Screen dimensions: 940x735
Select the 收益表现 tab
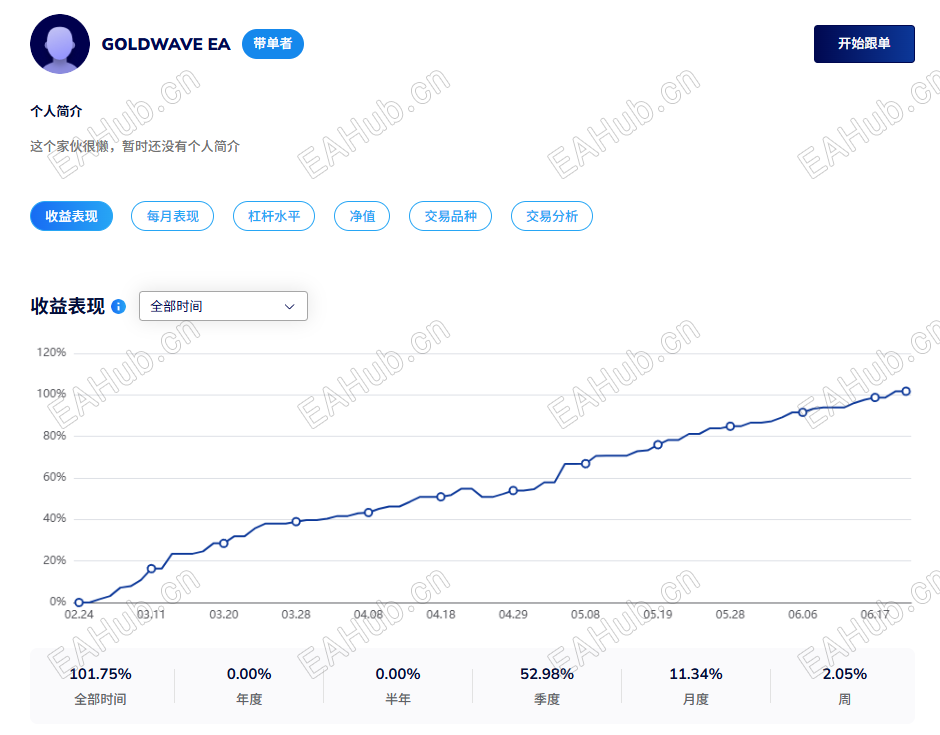(x=71, y=216)
